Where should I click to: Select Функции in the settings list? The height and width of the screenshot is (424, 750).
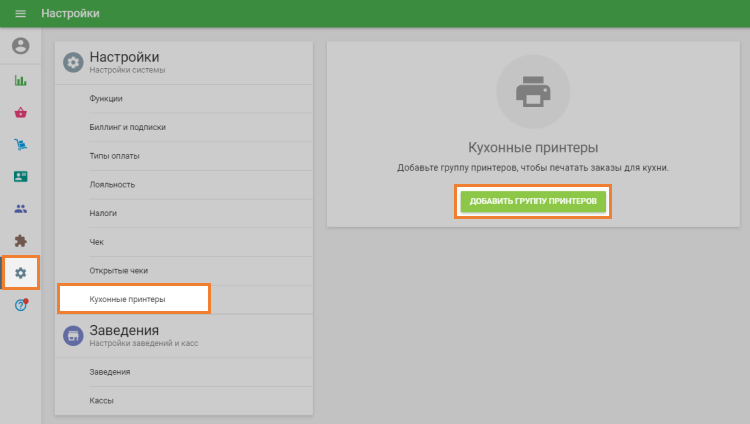click(106, 98)
